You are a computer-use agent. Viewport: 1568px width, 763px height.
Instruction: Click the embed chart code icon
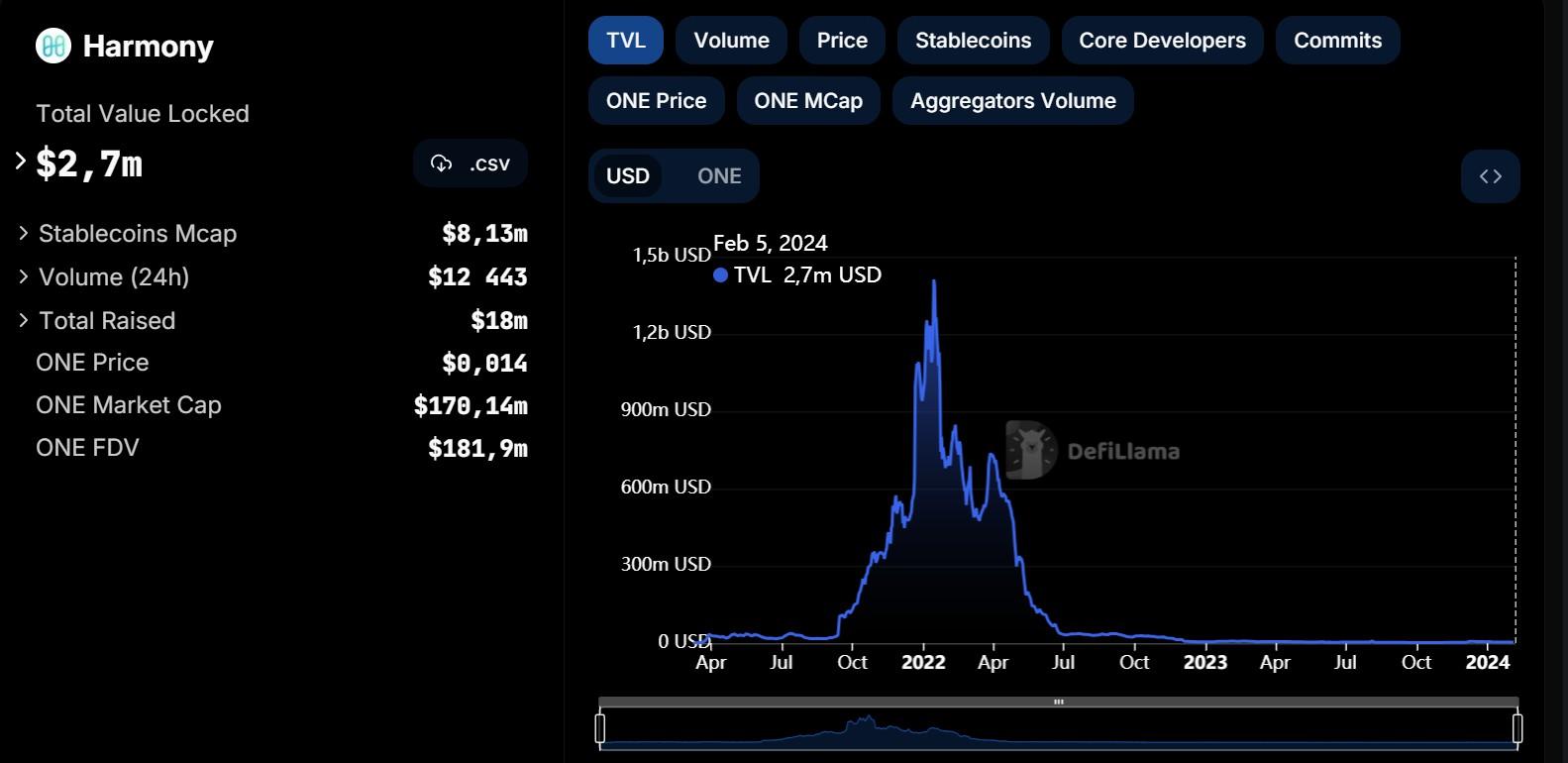pos(1490,176)
